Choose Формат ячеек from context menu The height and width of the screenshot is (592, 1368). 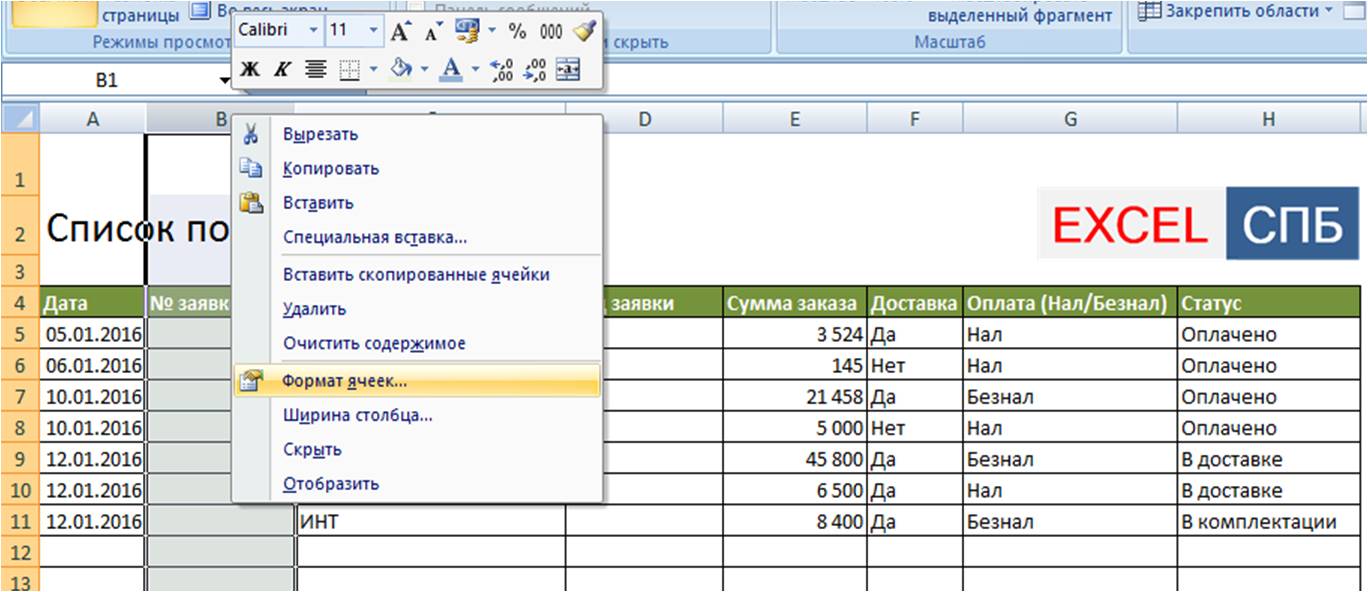(x=345, y=381)
